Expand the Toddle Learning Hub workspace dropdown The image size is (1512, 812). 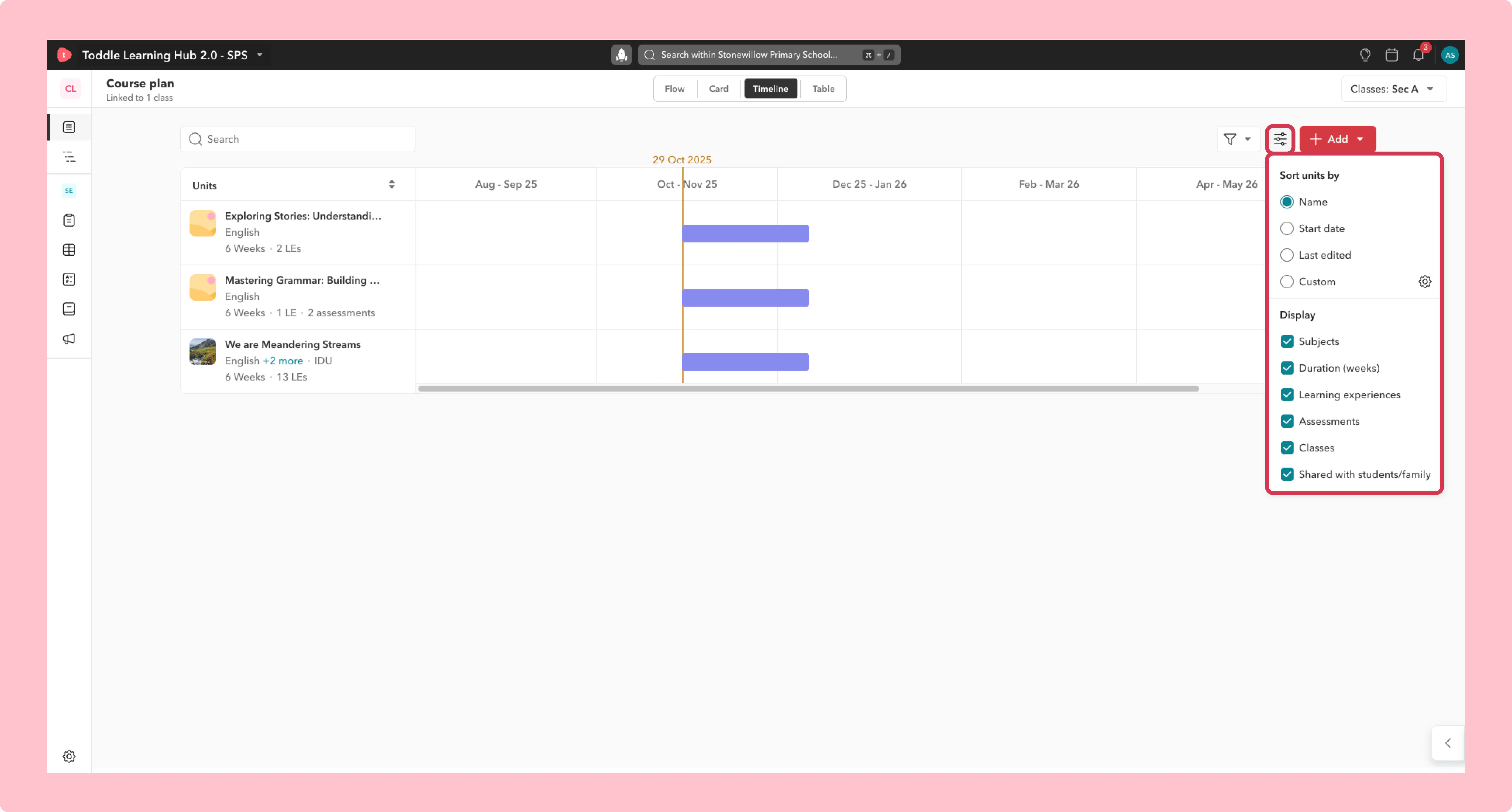pyautogui.click(x=259, y=55)
